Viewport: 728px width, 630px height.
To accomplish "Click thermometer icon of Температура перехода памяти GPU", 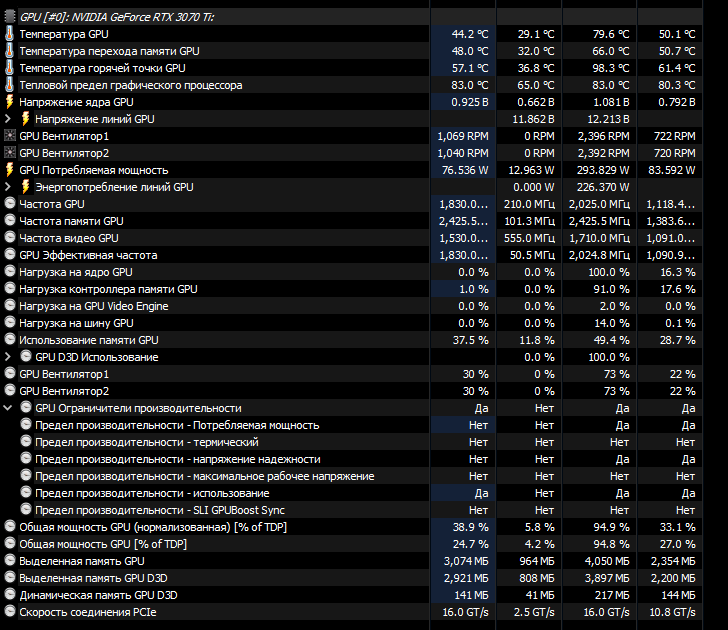I will [9, 51].
